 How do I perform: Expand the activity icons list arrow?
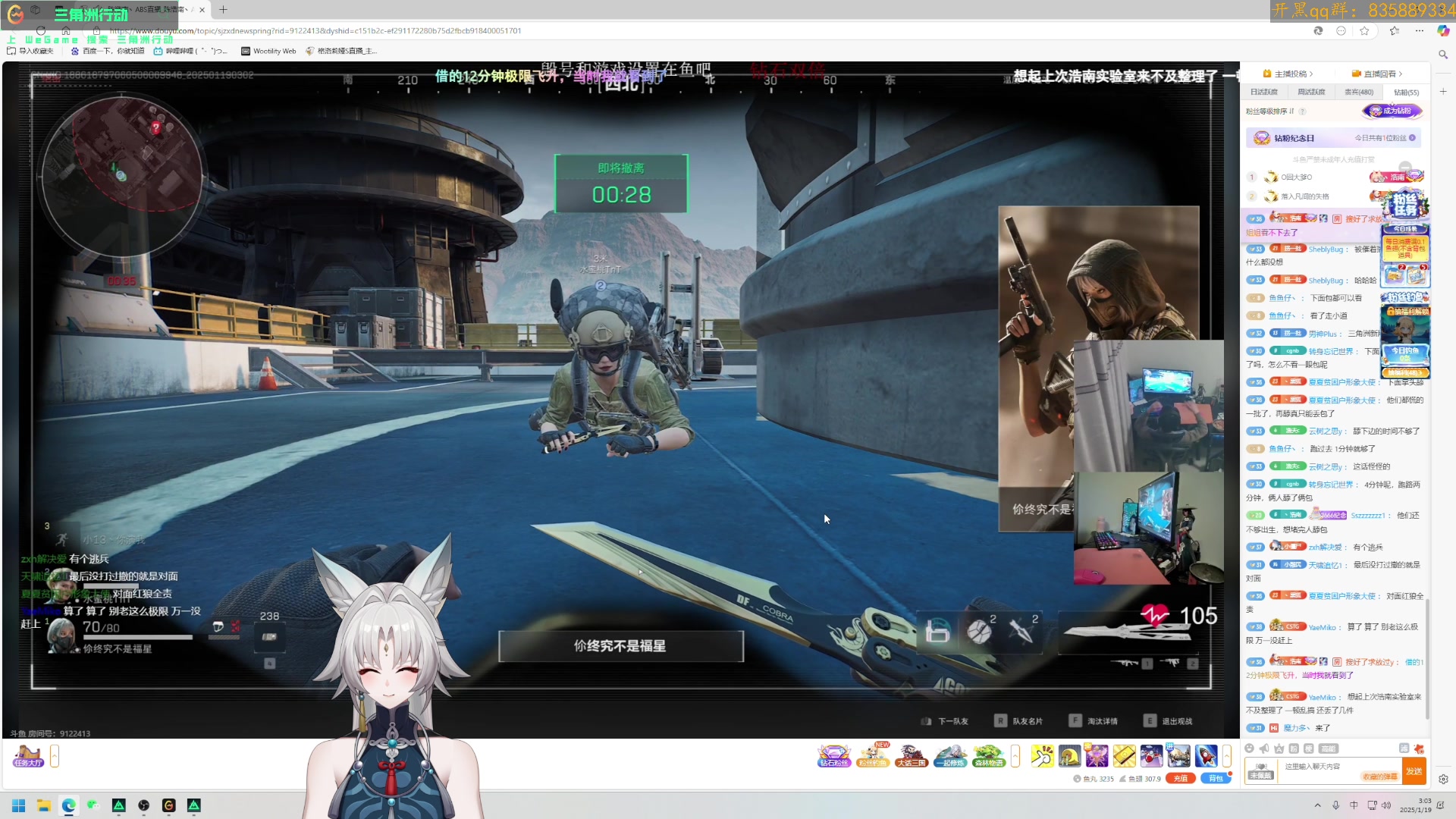click(1015, 756)
